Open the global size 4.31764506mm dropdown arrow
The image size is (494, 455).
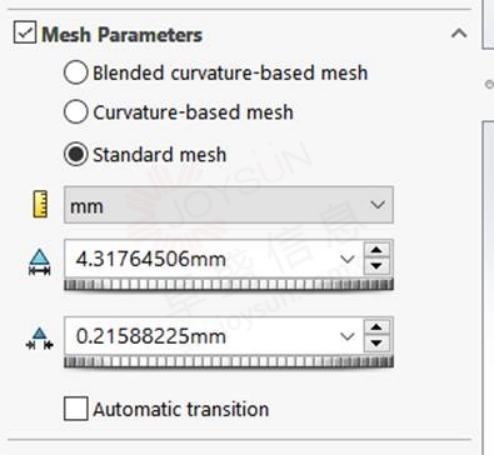[x=347, y=259]
